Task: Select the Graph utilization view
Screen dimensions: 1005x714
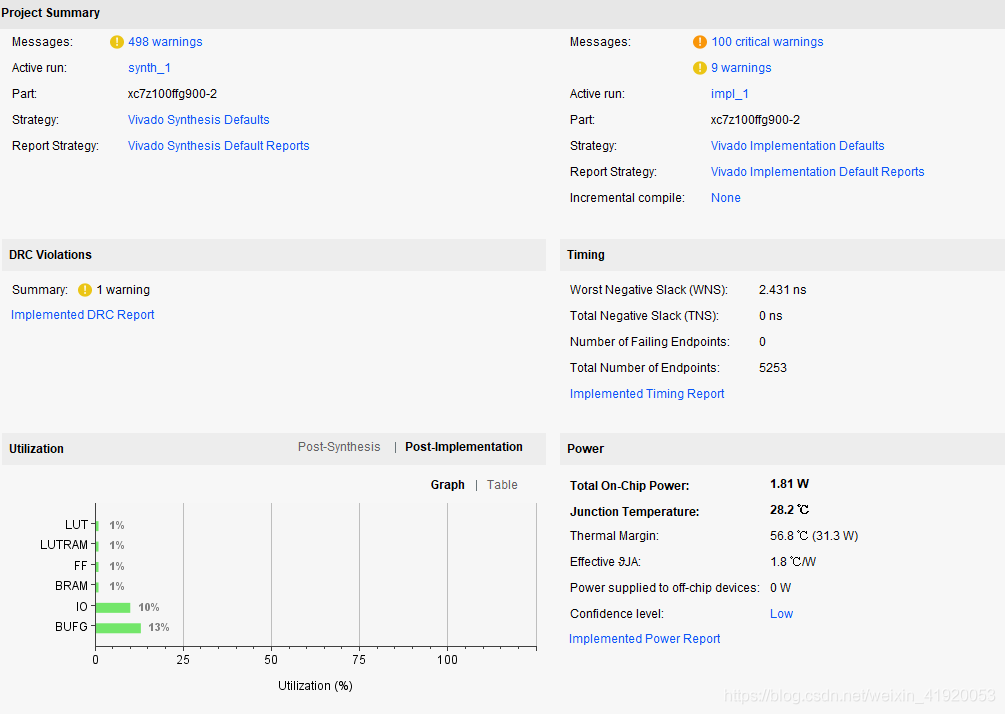Action: coord(447,485)
